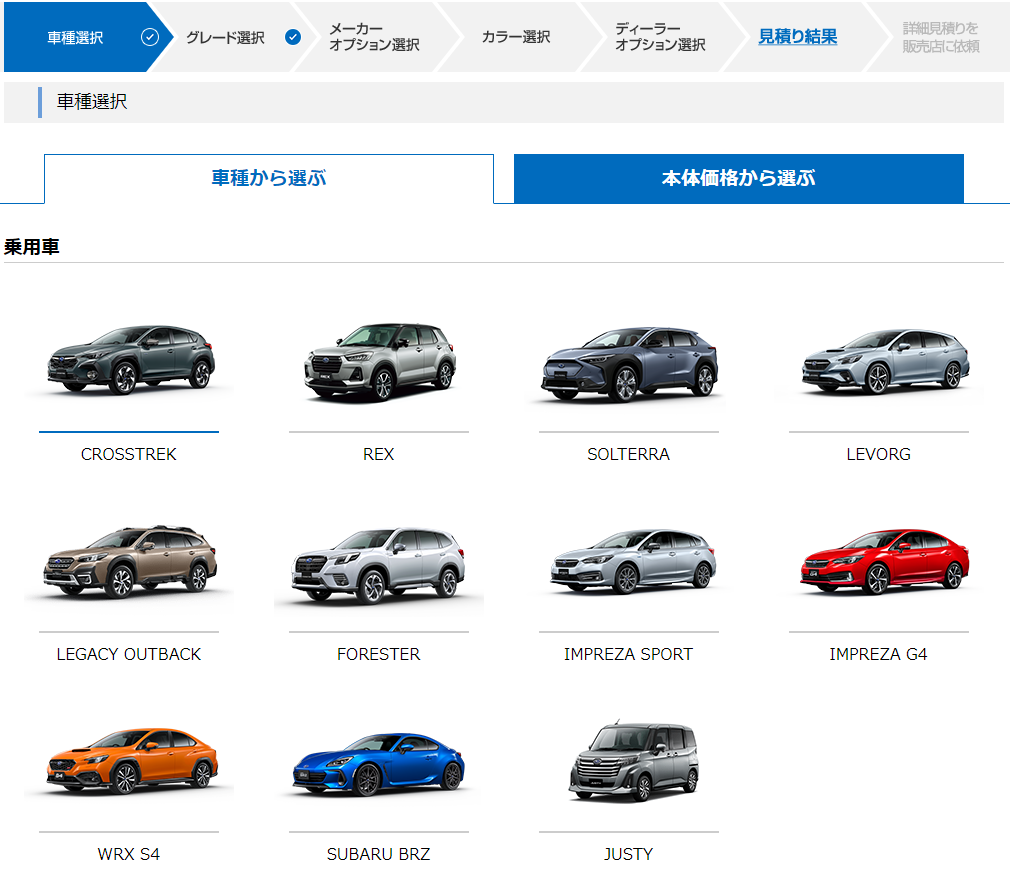This screenshot has height=888, width=1010.
Task: Go to the ディーラーオプション選択 step
Action: (660, 37)
